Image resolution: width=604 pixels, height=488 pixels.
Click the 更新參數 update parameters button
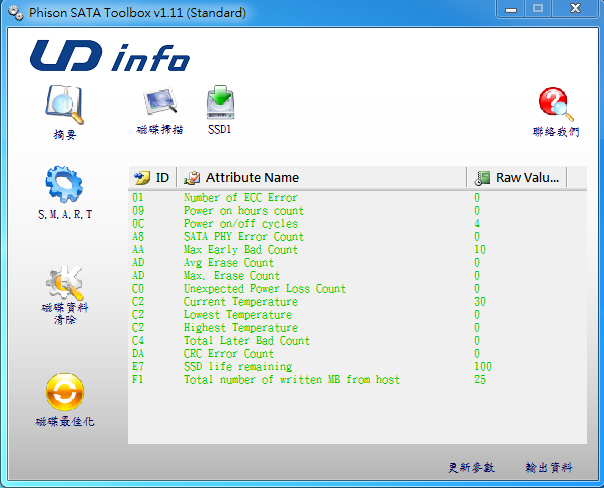click(x=471, y=468)
